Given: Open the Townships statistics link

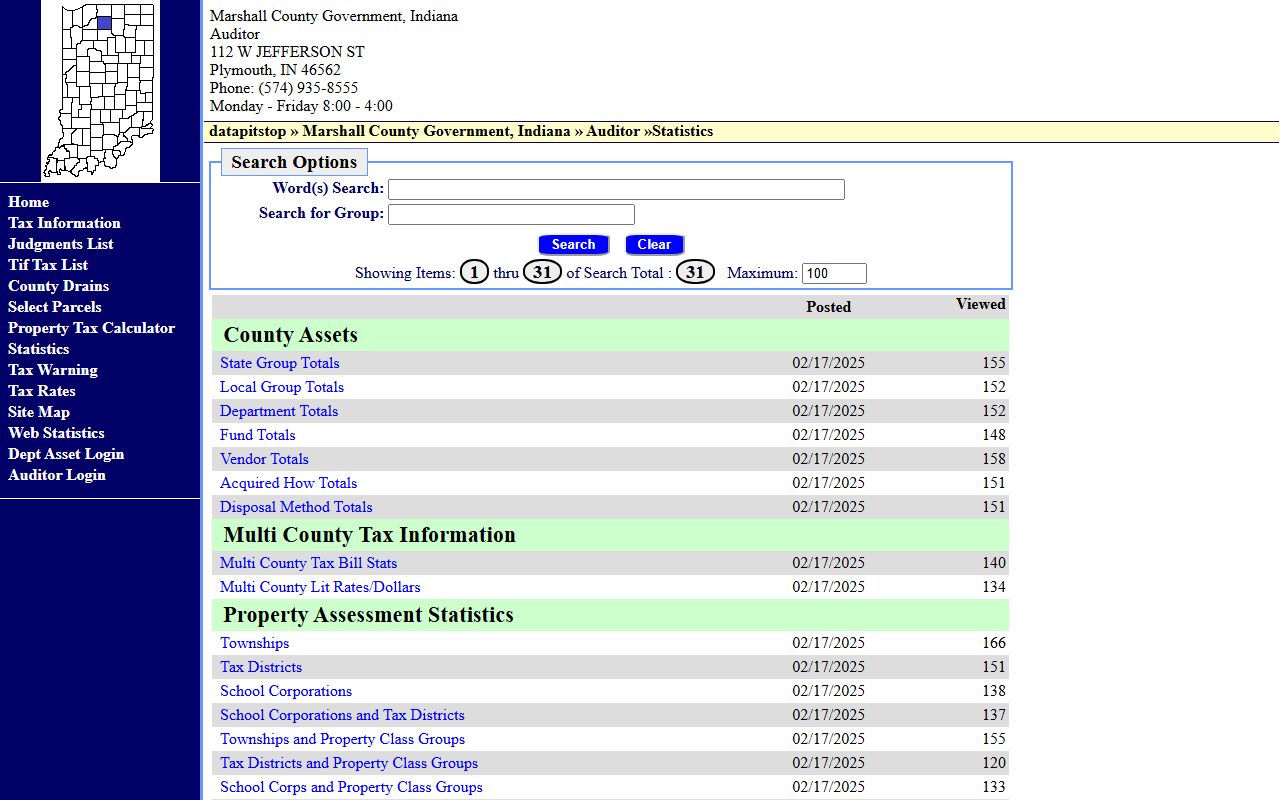Looking at the screenshot, I should [254, 643].
